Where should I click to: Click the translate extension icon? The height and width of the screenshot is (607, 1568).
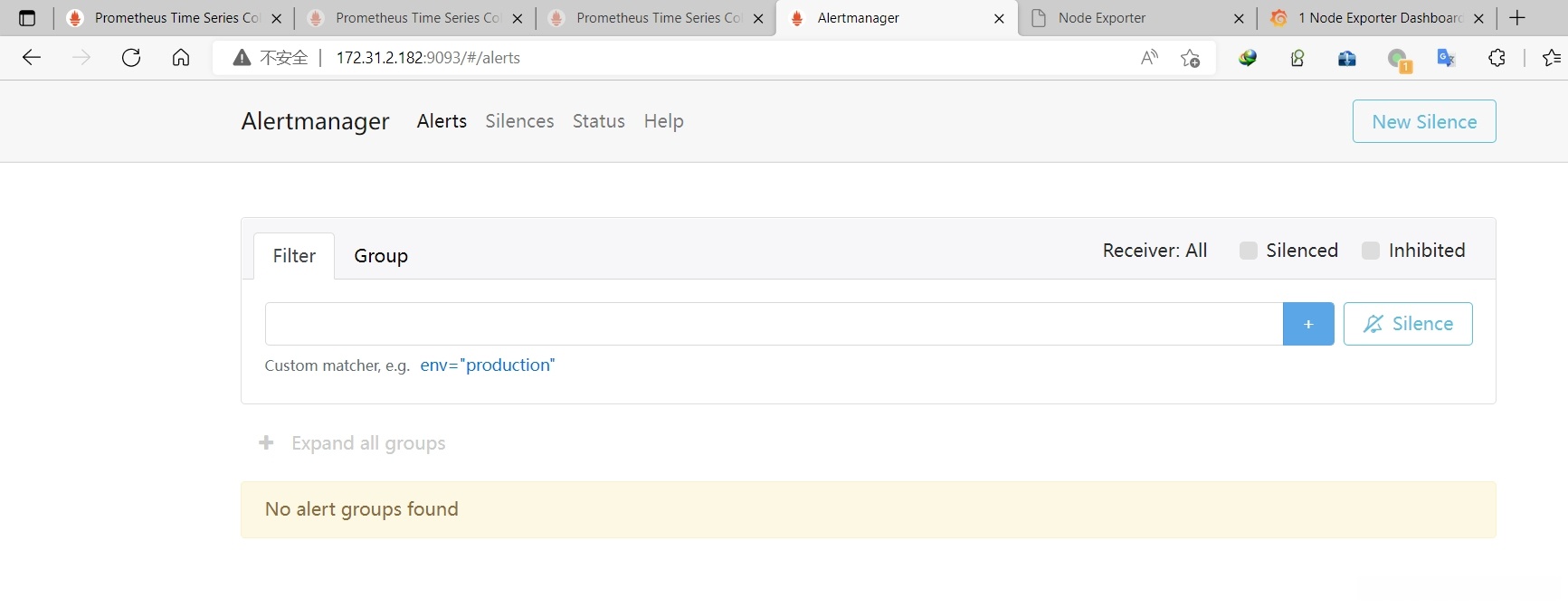[x=1446, y=58]
